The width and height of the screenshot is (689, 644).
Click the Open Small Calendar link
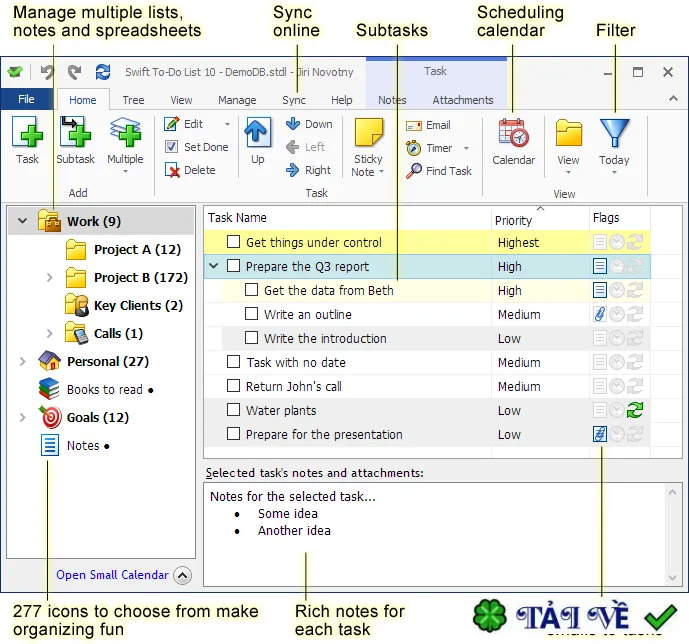[112, 575]
